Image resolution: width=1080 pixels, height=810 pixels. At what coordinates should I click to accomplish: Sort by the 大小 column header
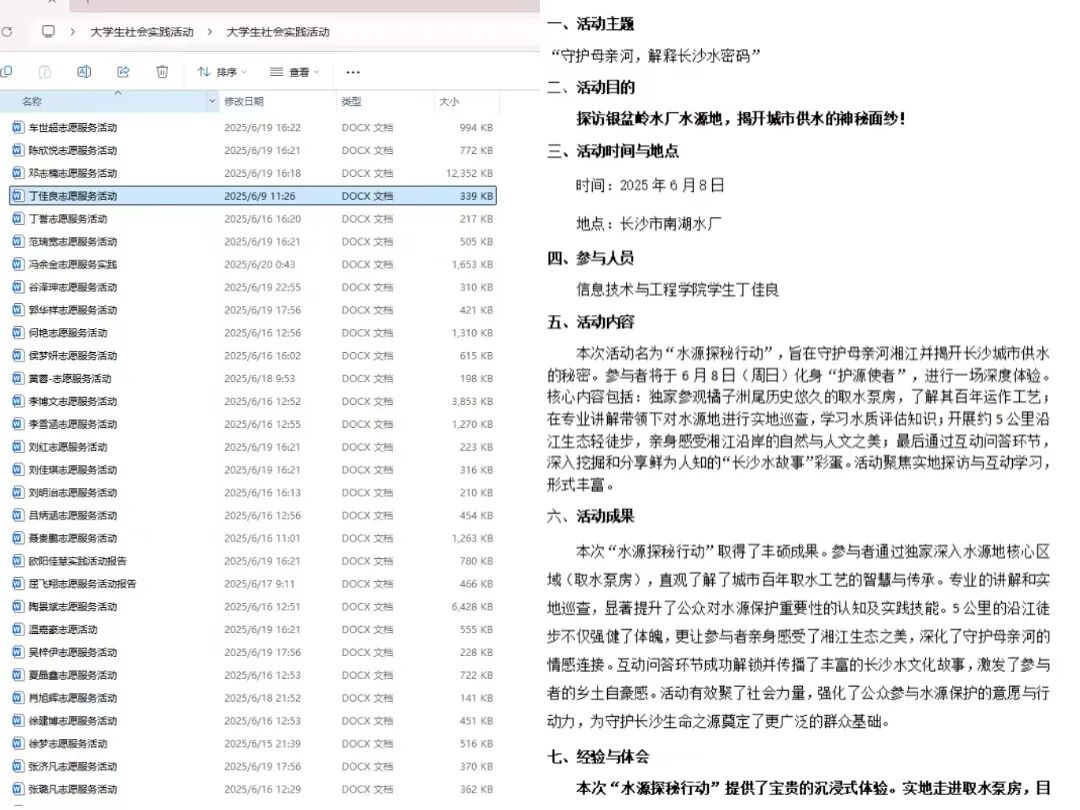tap(449, 101)
